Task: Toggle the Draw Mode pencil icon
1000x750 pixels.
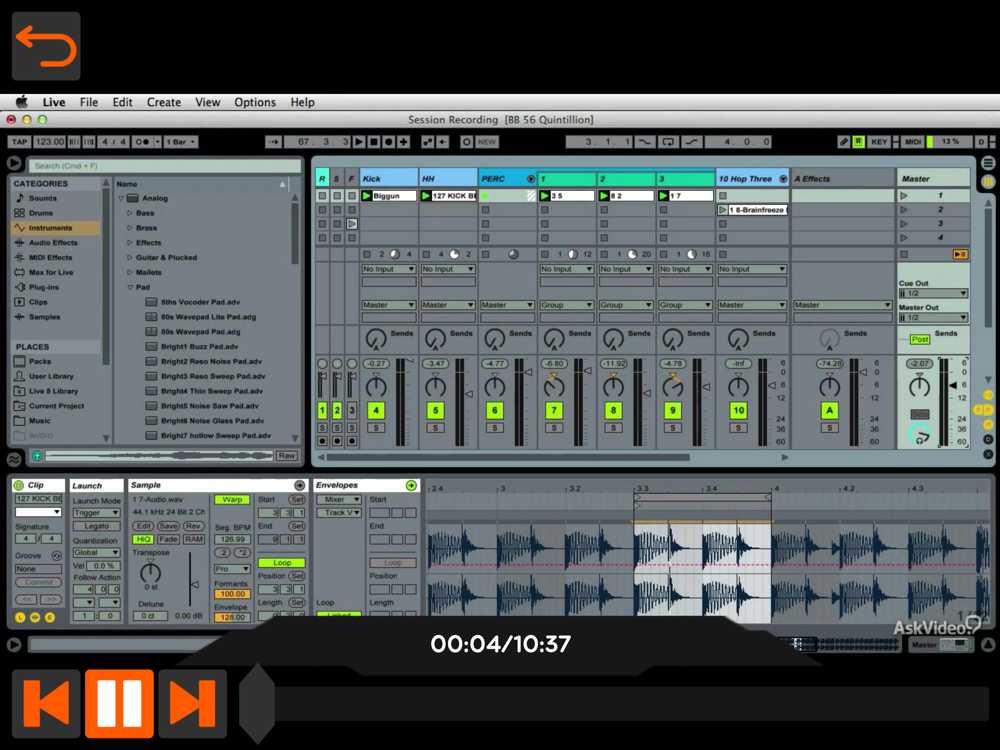Action: pyautogui.click(x=843, y=142)
